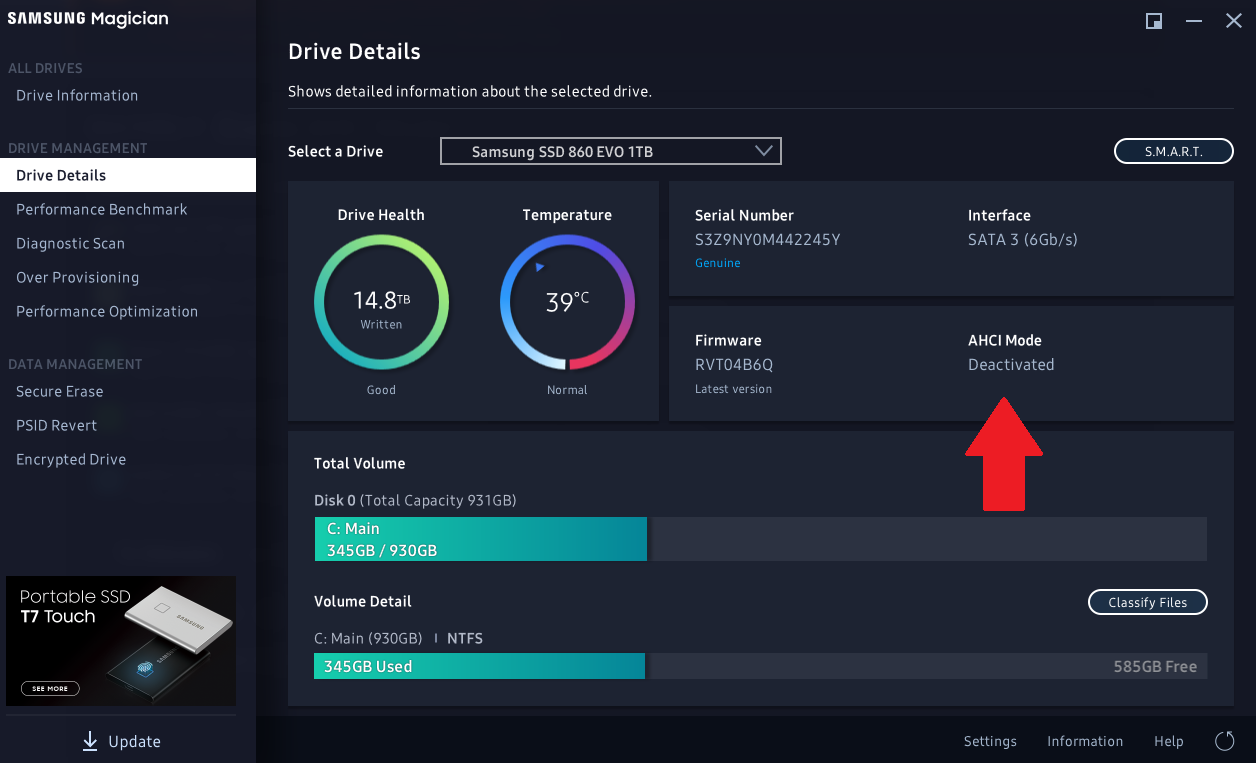1256x763 pixels.
Task: Click the S.M.A.R.T. button
Action: [1174, 151]
